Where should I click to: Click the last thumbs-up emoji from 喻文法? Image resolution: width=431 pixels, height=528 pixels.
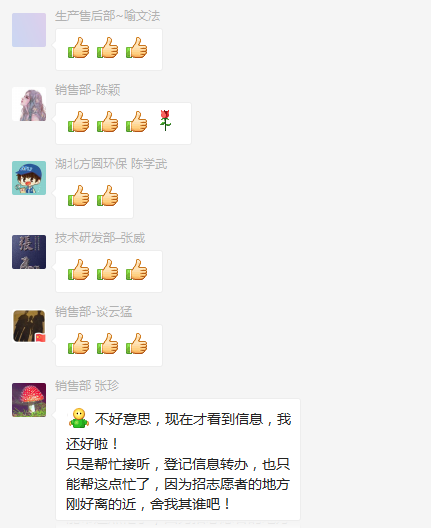click(x=136, y=47)
